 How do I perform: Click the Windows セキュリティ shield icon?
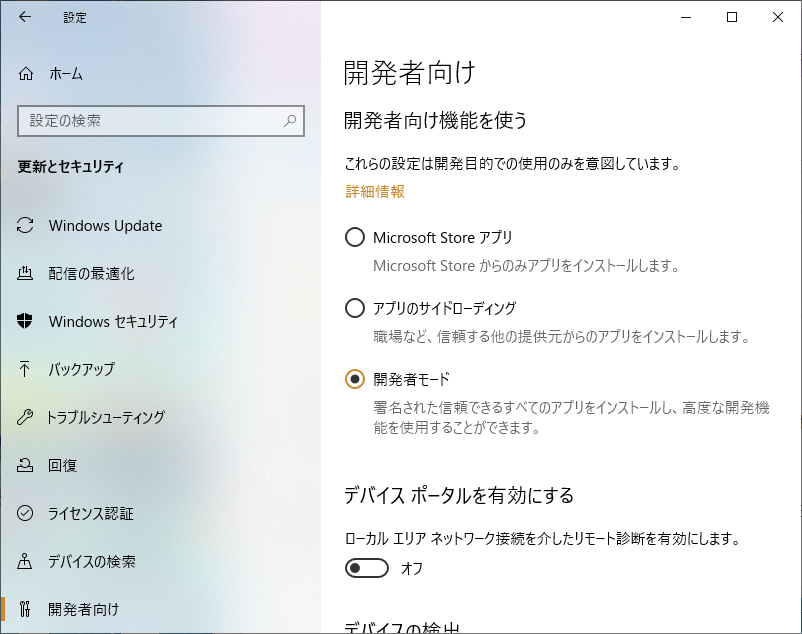(25, 321)
